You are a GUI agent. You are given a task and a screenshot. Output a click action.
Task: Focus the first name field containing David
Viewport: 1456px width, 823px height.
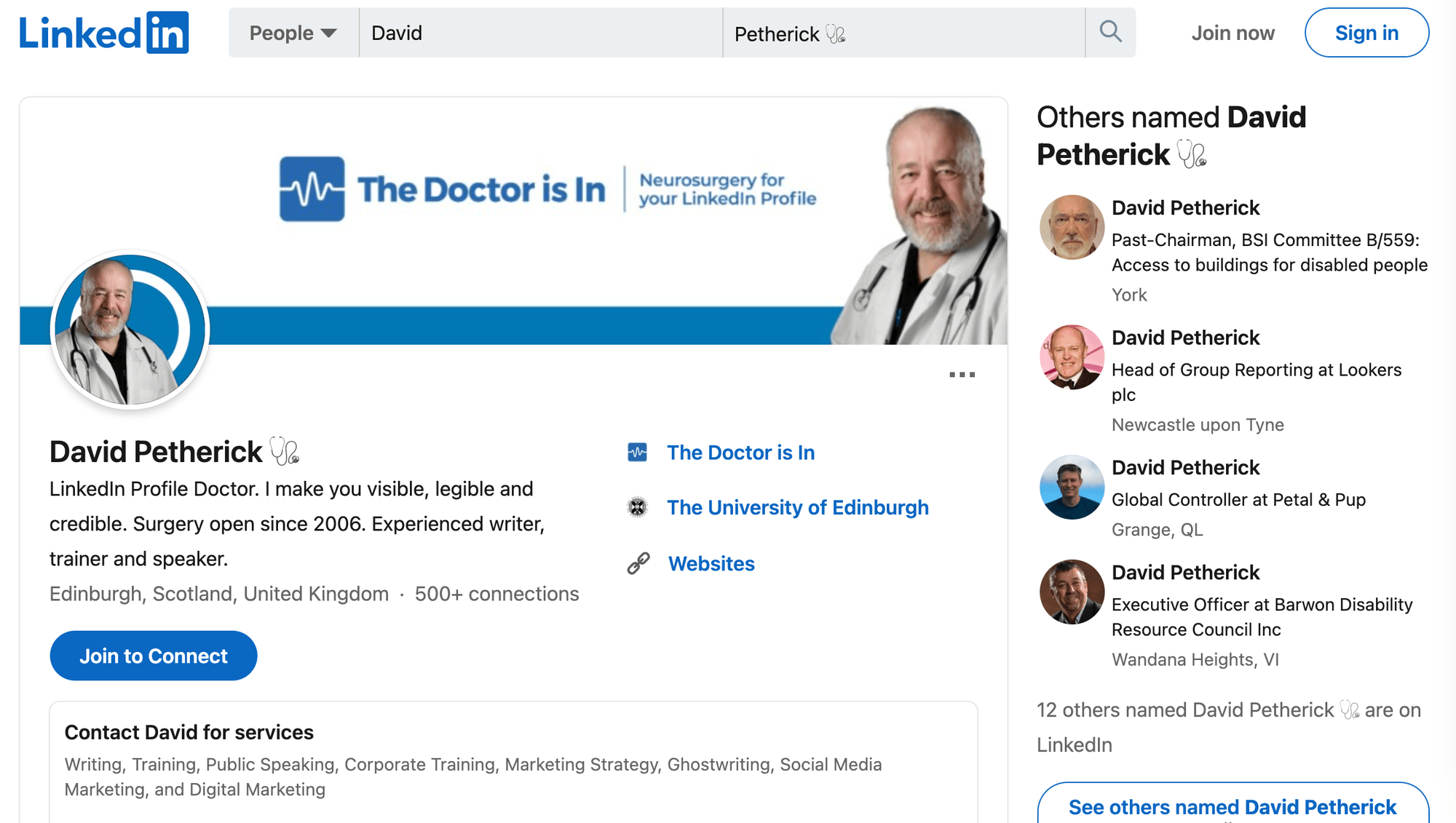(x=541, y=33)
